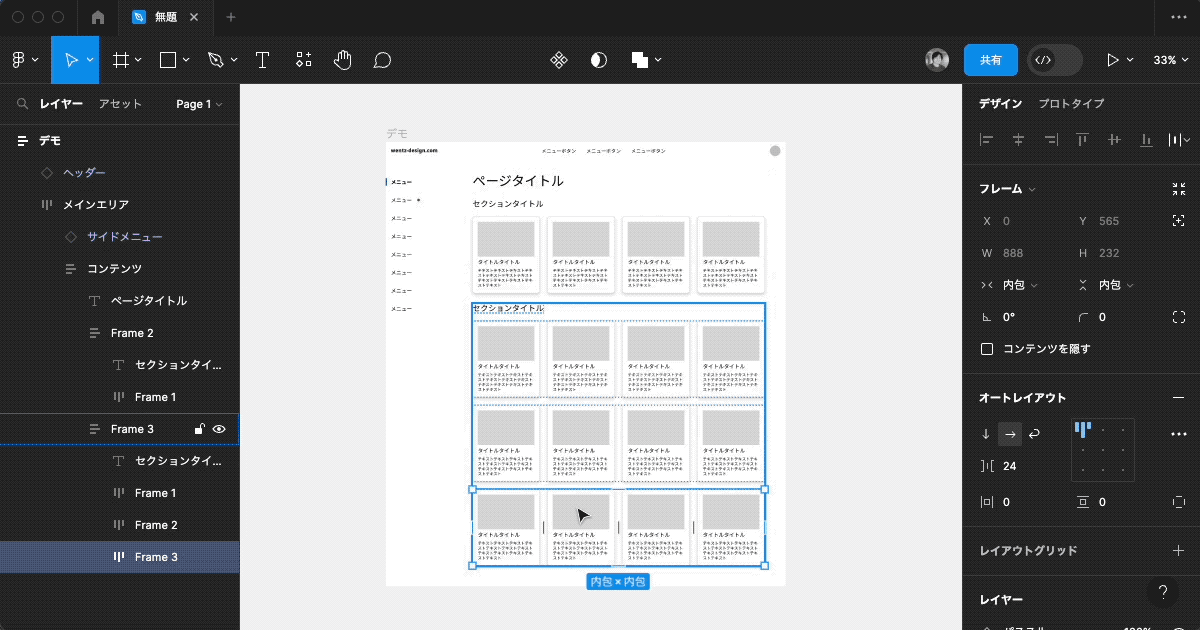Image resolution: width=1200 pixels, height=630 pixels.
Task: Set auto layout direction to horizontal
Action: (x=1010, y=434)
